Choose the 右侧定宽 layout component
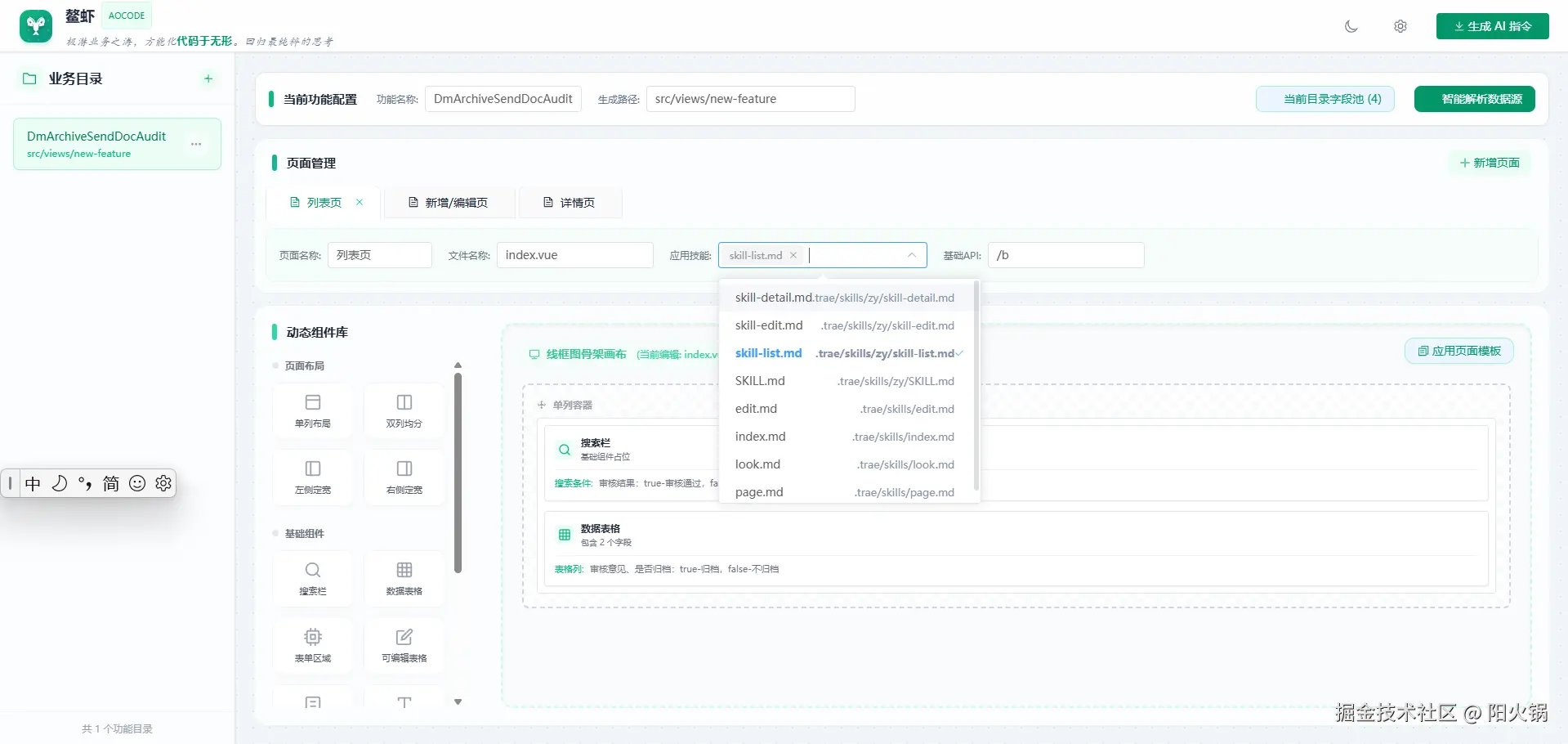 [404, 477]
